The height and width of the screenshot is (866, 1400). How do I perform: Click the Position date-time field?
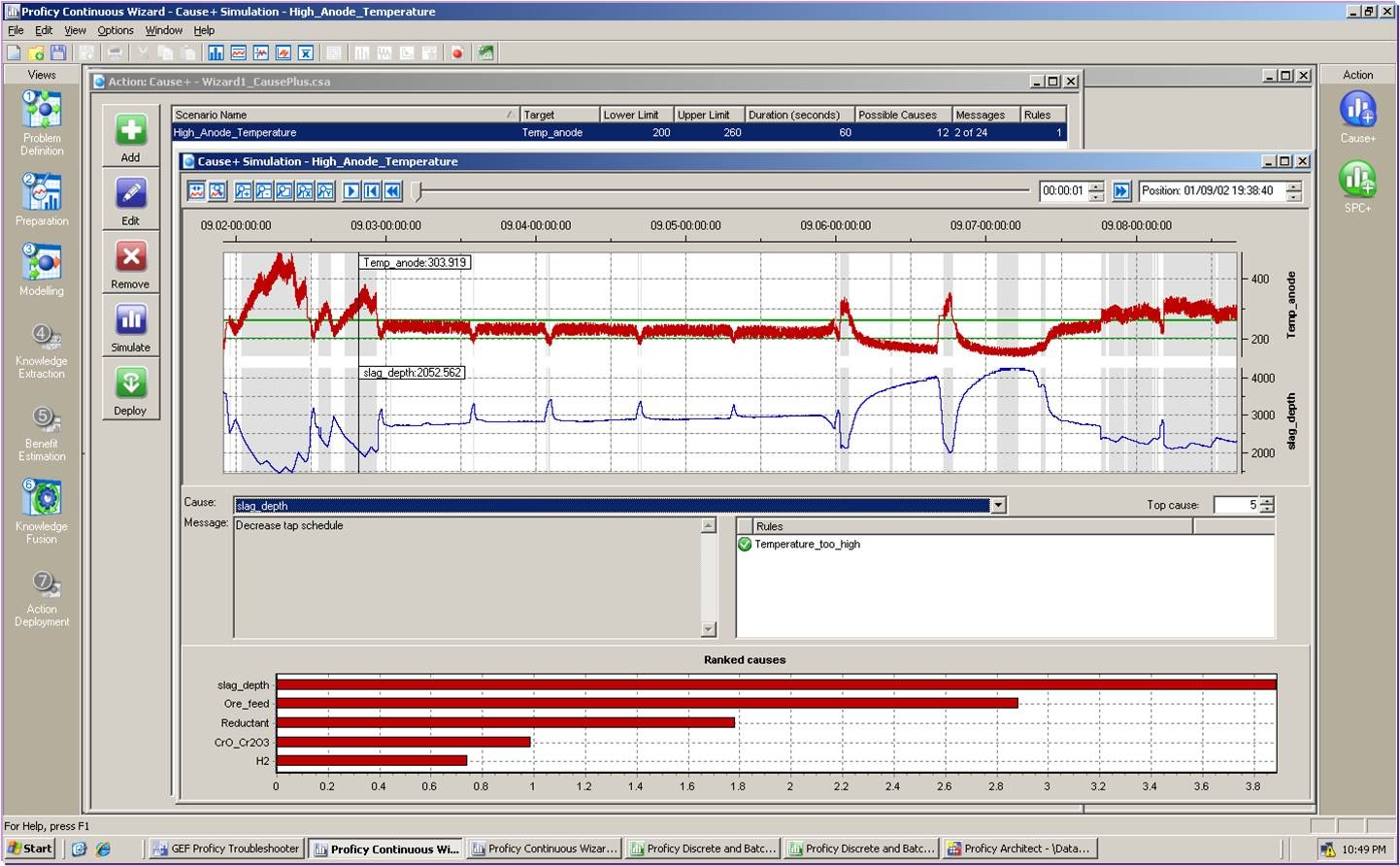(x=1212, y=191)
